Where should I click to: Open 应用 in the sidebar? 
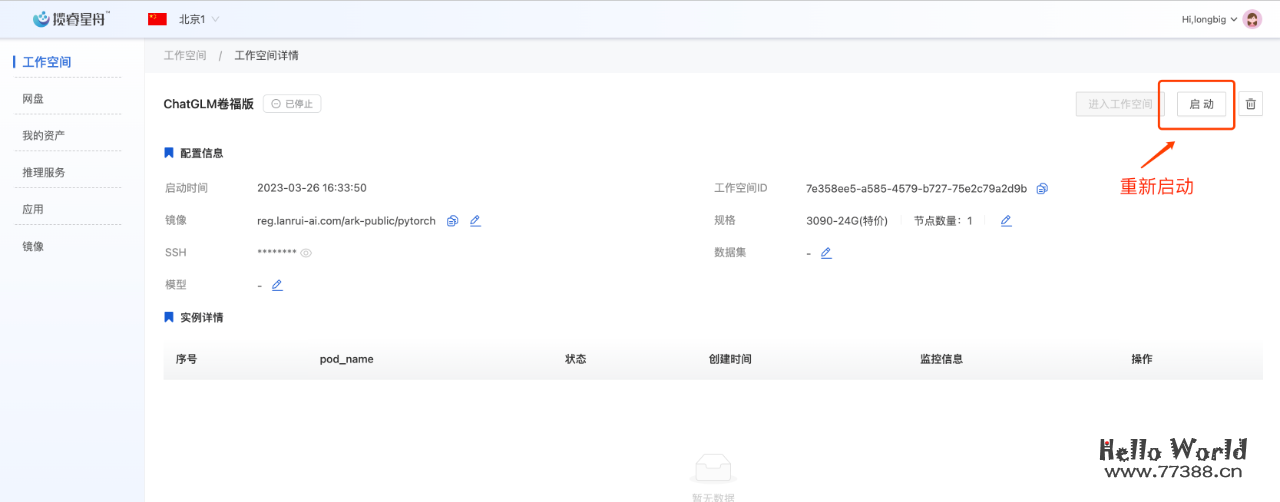pos(33,209)
